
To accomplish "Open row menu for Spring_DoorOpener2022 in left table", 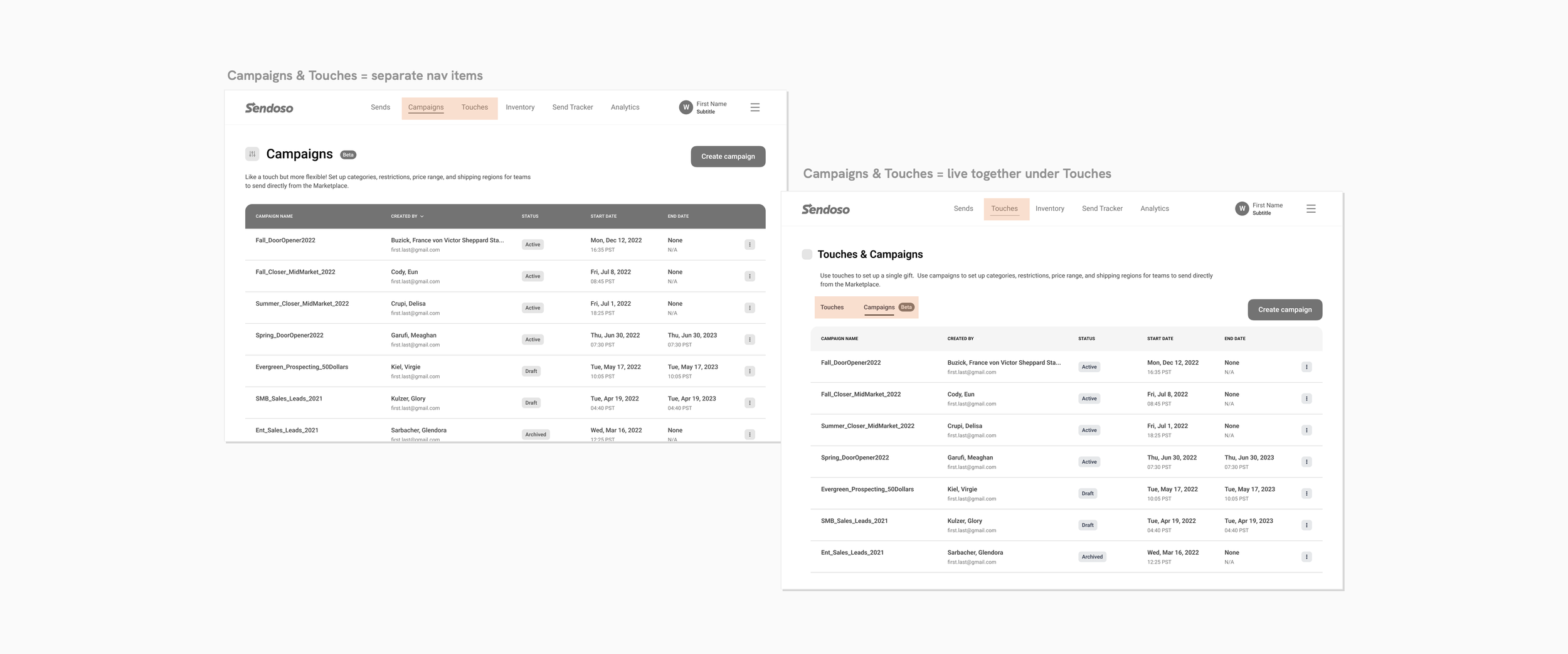I will pos(750,340).
